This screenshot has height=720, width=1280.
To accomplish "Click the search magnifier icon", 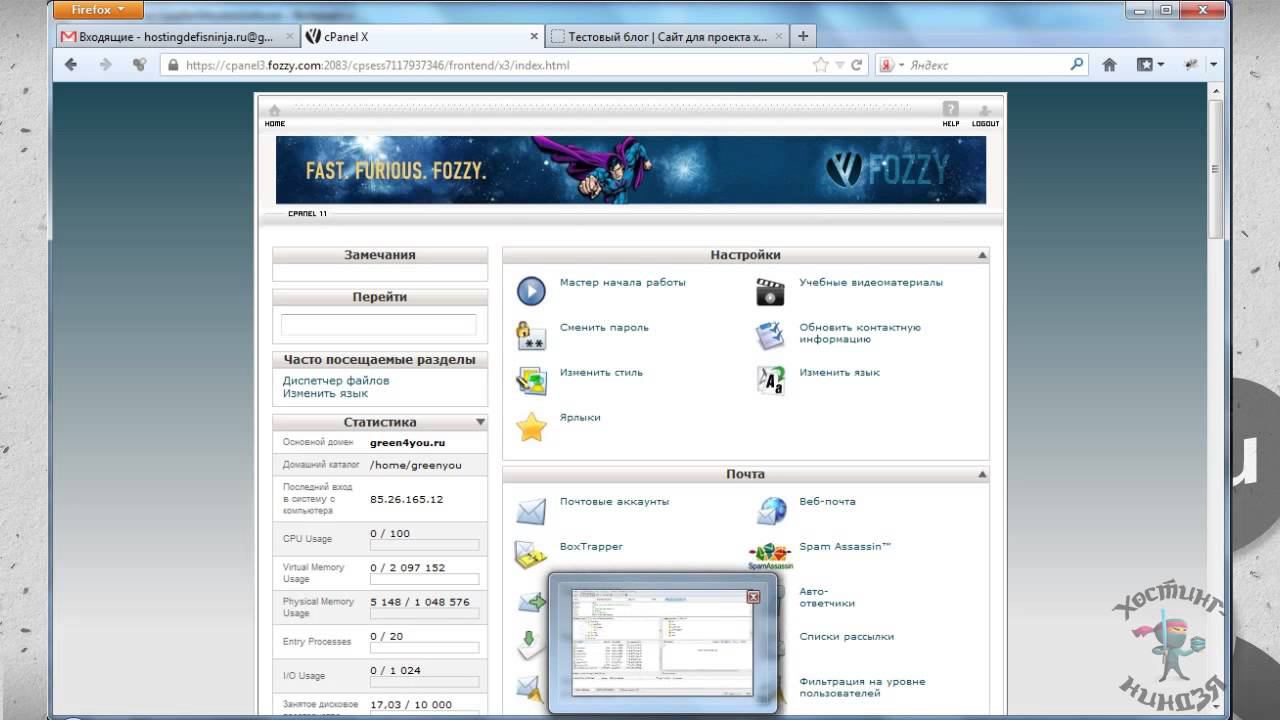I will coord(1077,65).
